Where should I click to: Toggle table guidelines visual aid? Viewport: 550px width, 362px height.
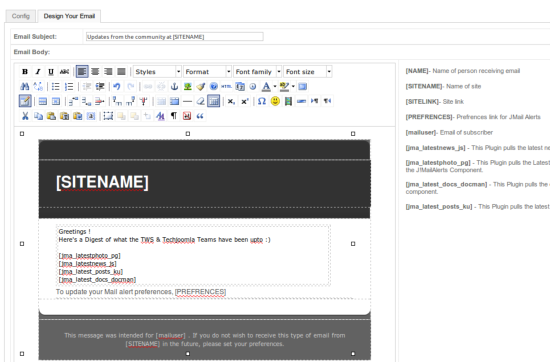[214, 101]
